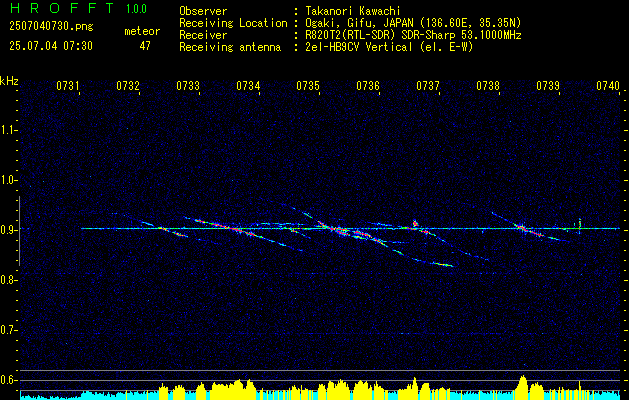Click the 0735 time marker
The height and width of the screenshot is (400, 629).
[308, 86]
